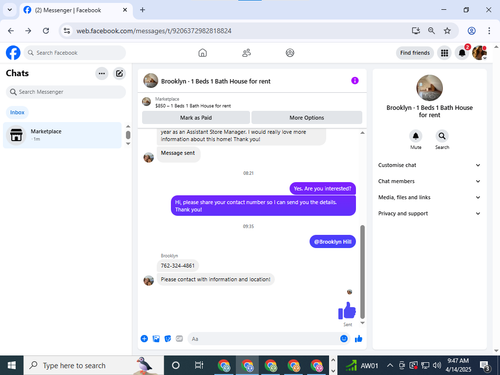Go back with browser back arrow

[11, 31]
